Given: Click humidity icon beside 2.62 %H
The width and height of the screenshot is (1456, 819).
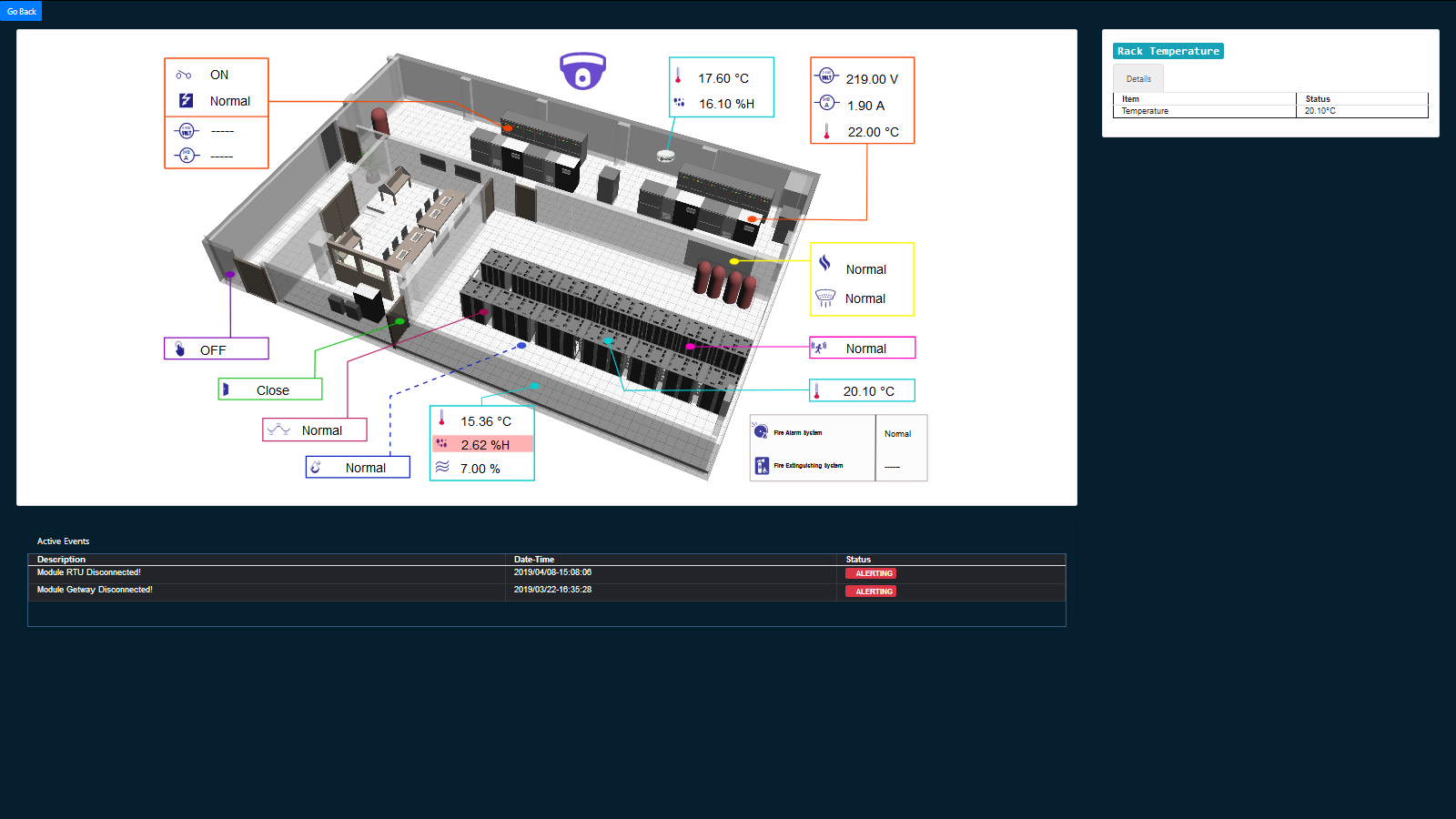Looking at the screenshot, I should [x=441, y=443].
